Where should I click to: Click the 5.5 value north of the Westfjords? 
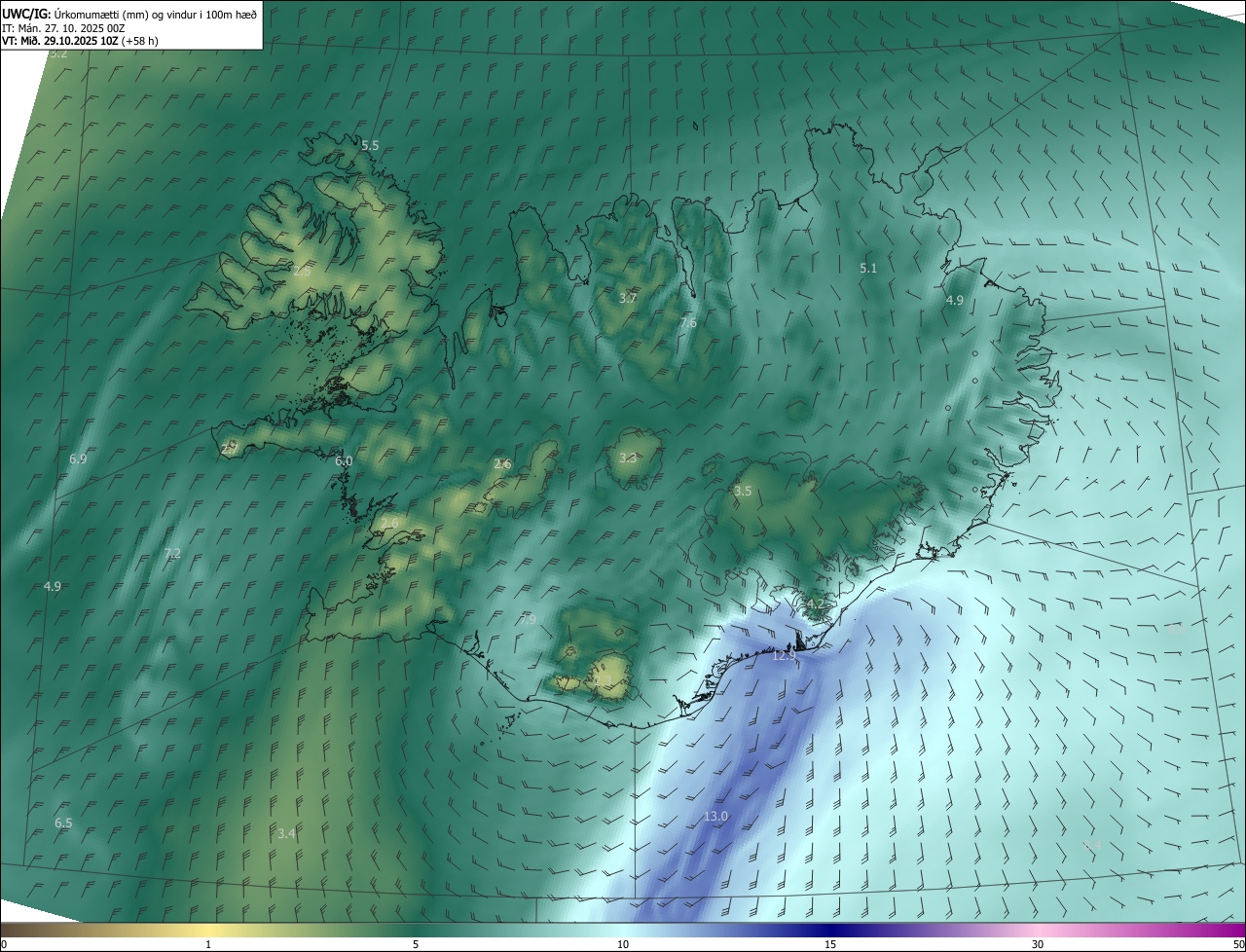(x=370, y=145)
